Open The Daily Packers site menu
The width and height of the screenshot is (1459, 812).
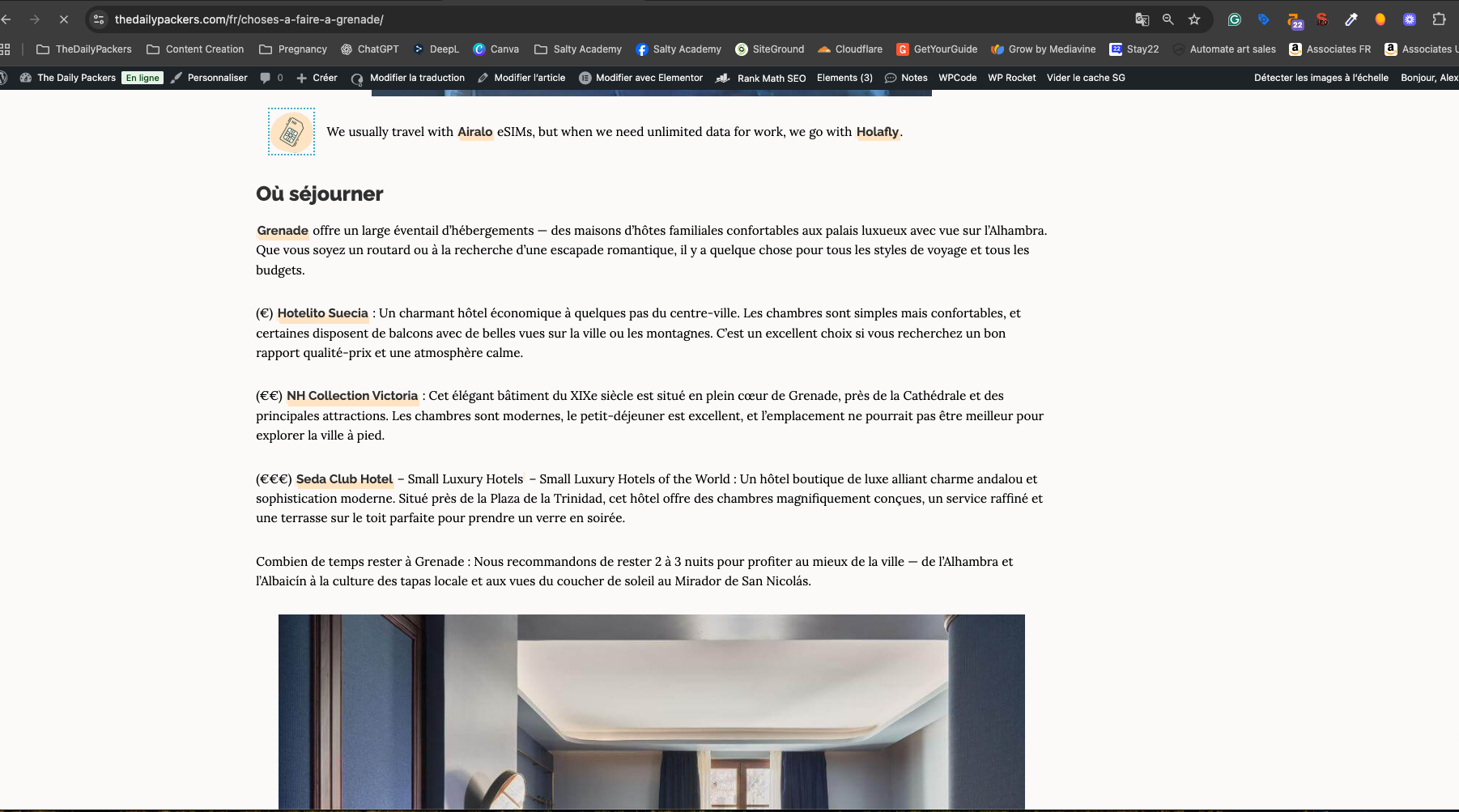coord(68,78)
